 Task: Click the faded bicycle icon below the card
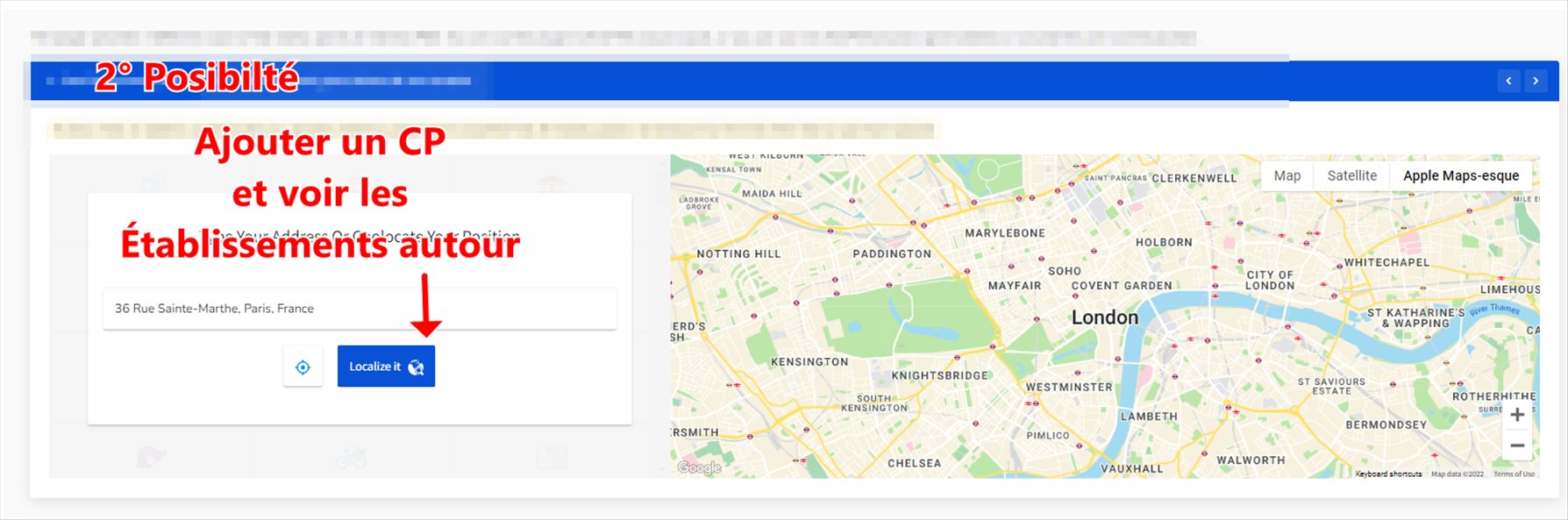coord(350,457)
